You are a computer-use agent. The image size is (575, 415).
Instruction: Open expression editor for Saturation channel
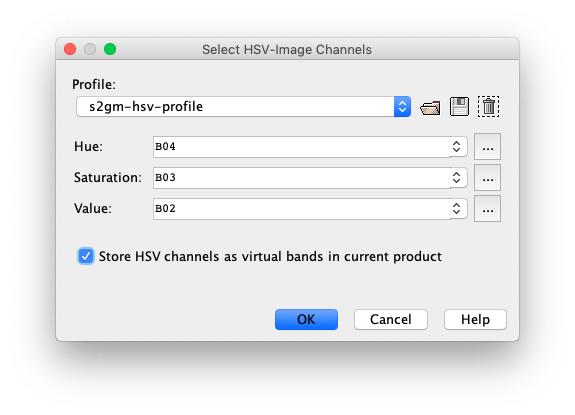click(487, 178)
